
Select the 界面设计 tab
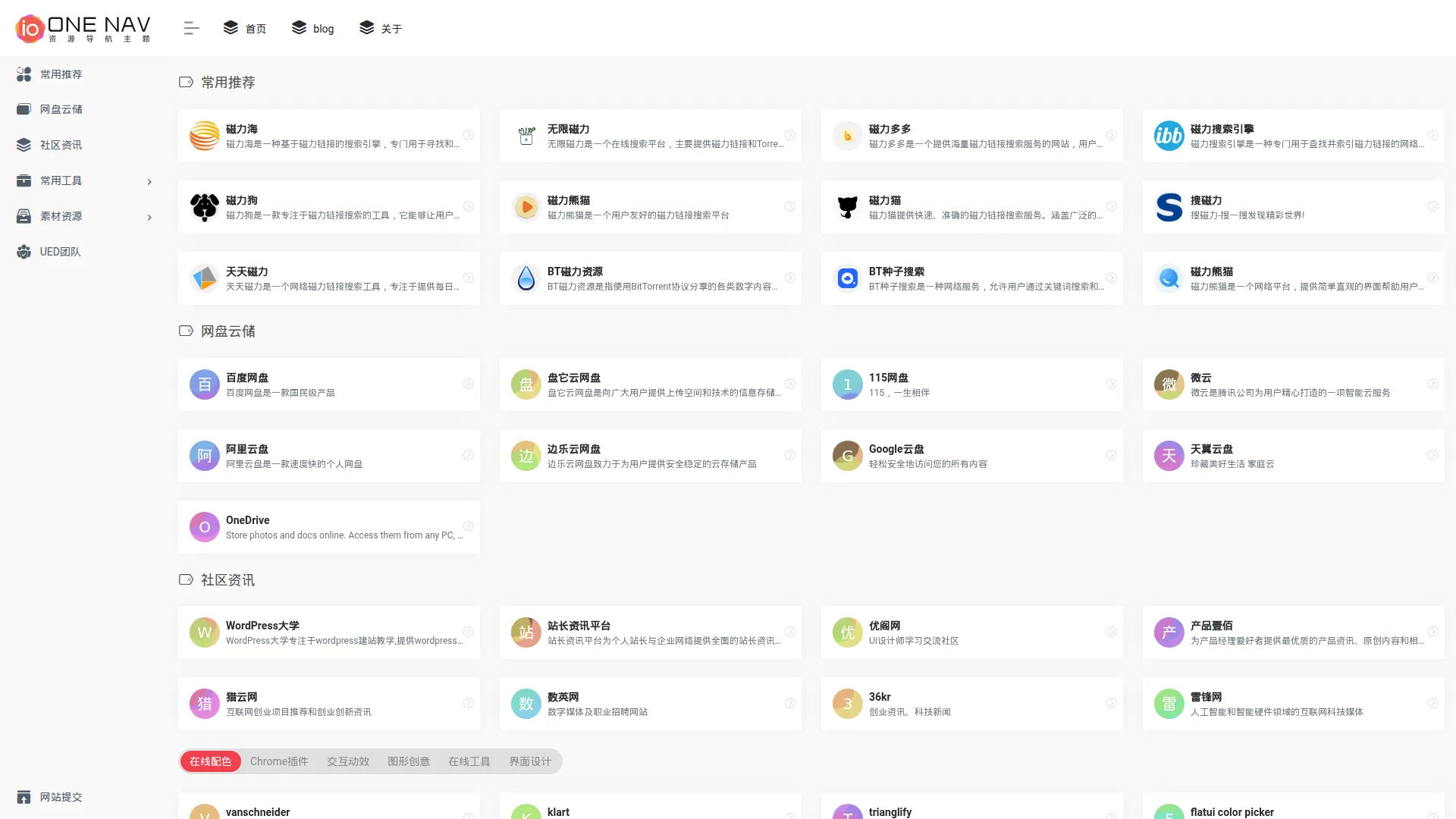[x=529, y=761]
